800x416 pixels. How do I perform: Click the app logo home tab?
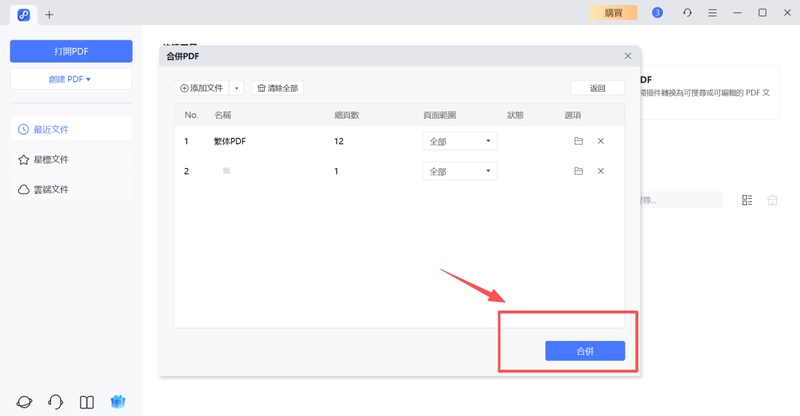click(23, 15)
